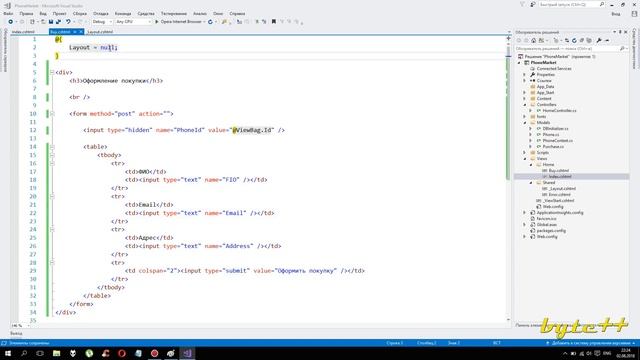Open the Файл menu

(8, 13)
